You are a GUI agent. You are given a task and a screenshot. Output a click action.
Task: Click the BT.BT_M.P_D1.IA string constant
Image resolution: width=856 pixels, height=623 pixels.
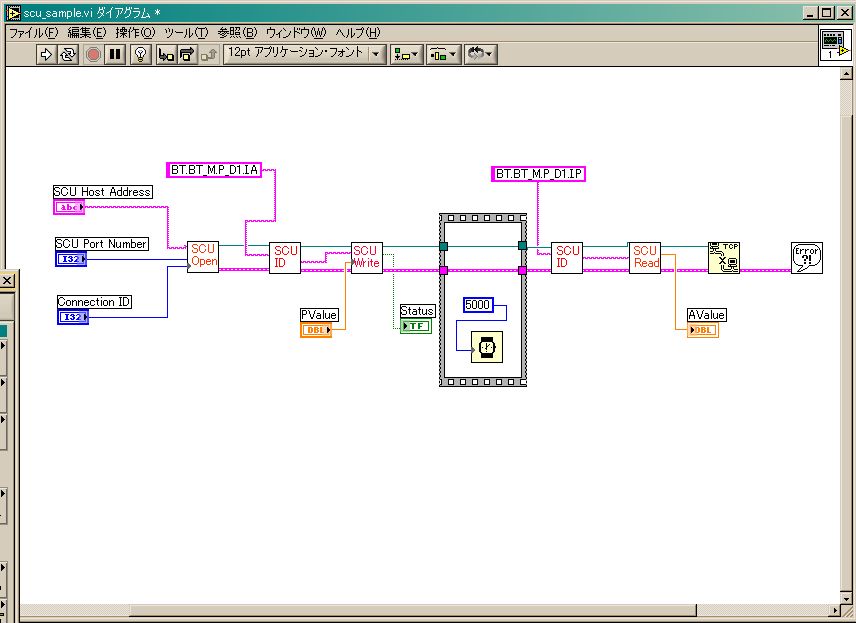(215, 170)
